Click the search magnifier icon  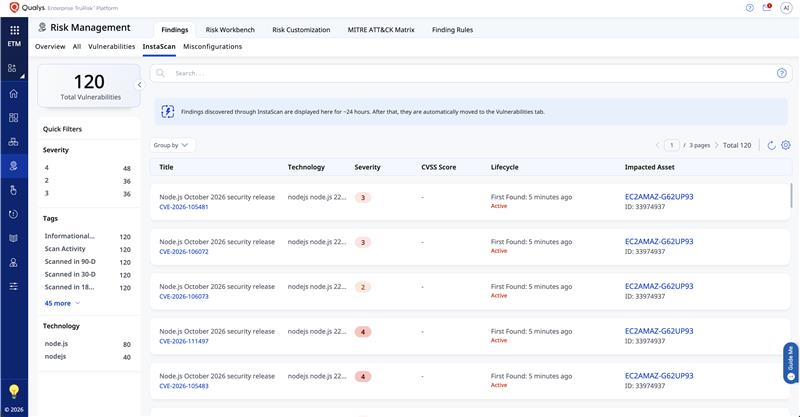coord(161,73)
